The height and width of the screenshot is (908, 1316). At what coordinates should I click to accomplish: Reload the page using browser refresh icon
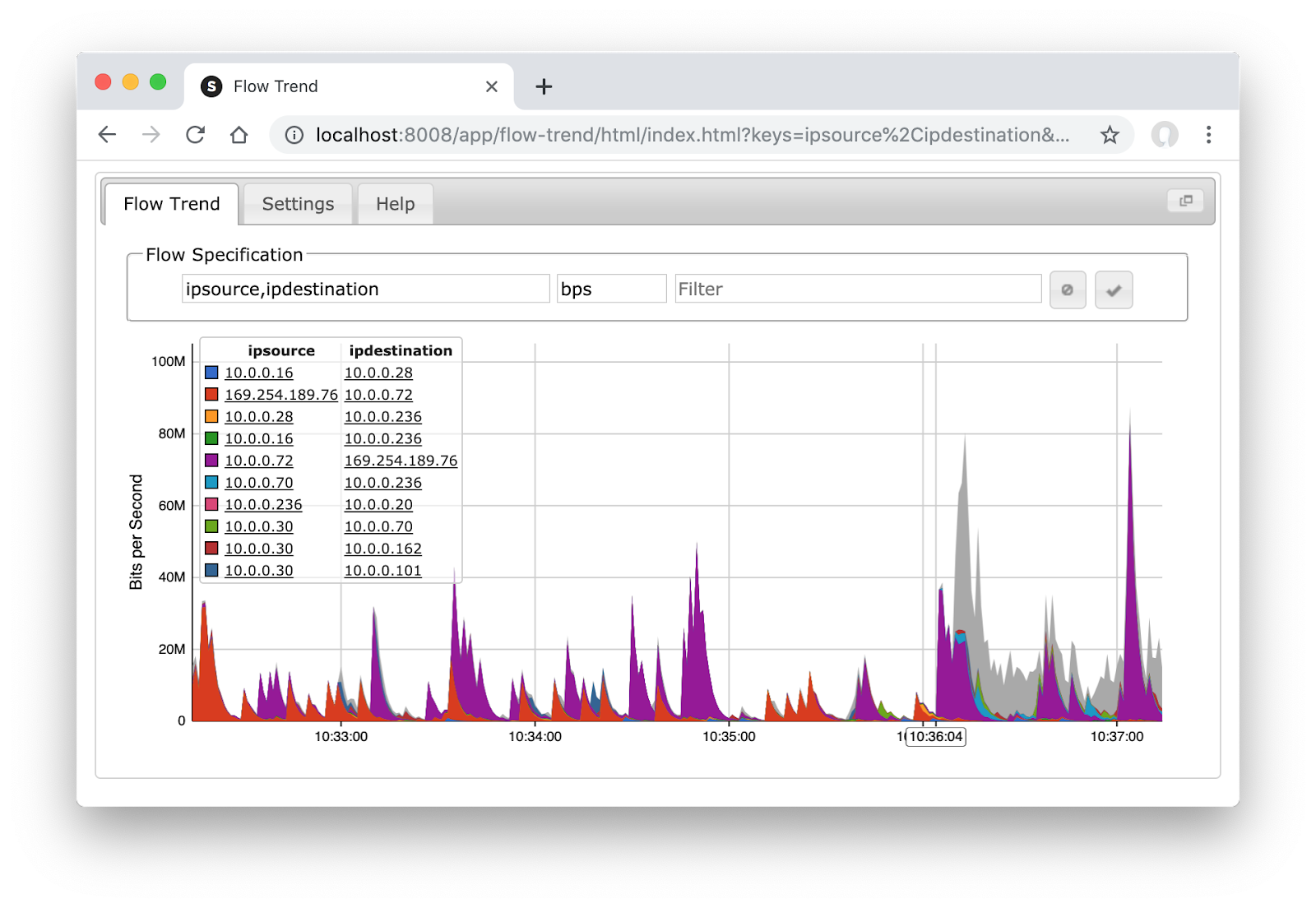[x=195, y=135]
